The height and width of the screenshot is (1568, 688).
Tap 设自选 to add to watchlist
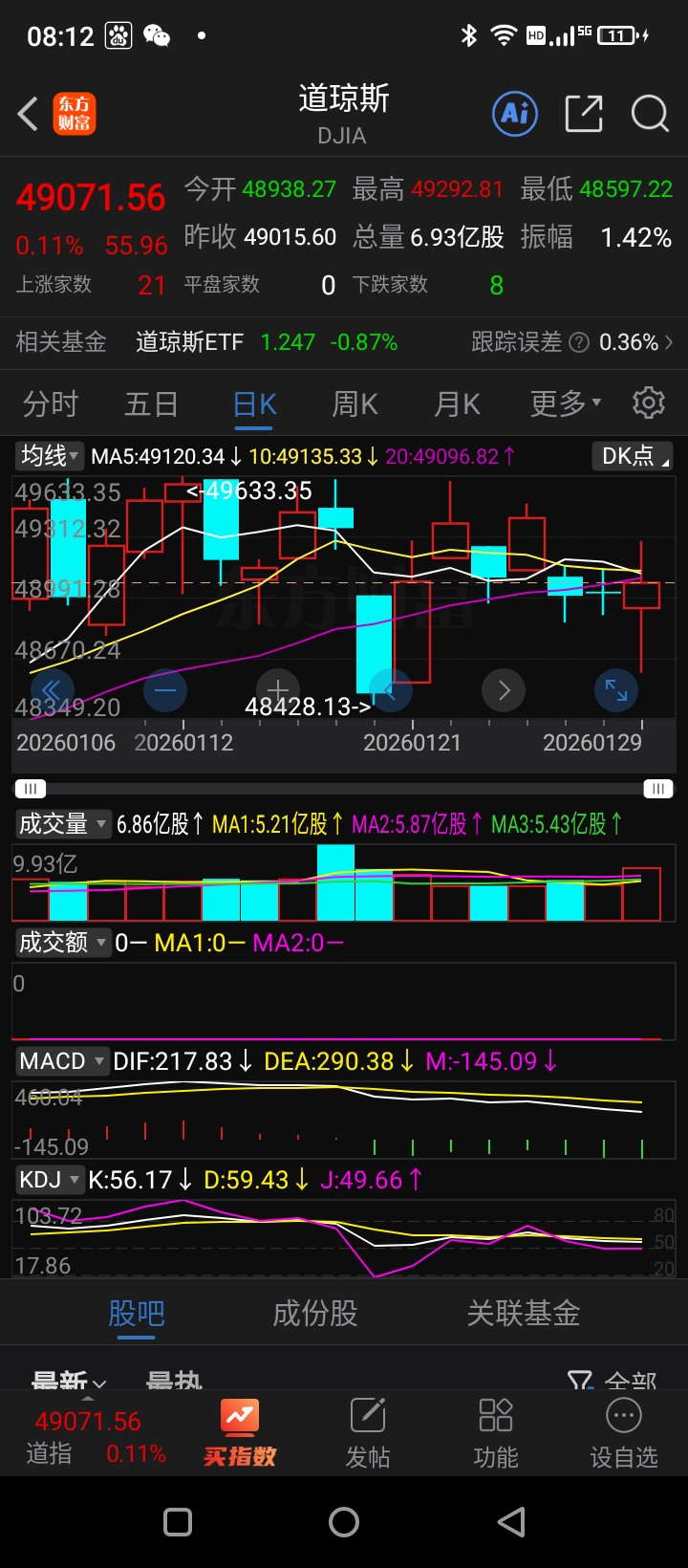pyautogui.click(x=624, y=1433)
